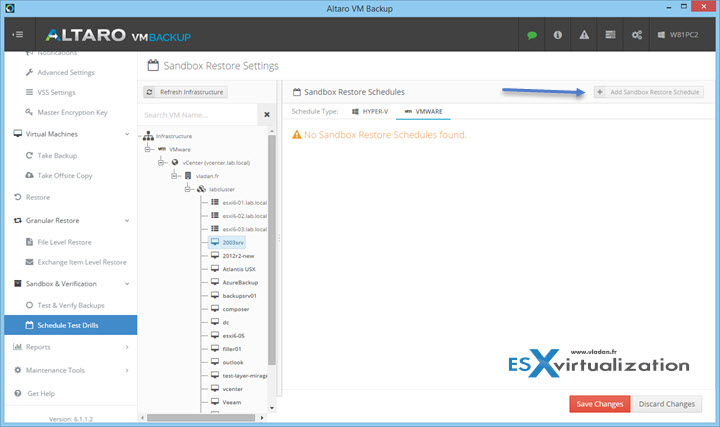Switch to the VMWARE schedule type tab
720x427 pixels.
pyautogui.click(x=423, y=112)
